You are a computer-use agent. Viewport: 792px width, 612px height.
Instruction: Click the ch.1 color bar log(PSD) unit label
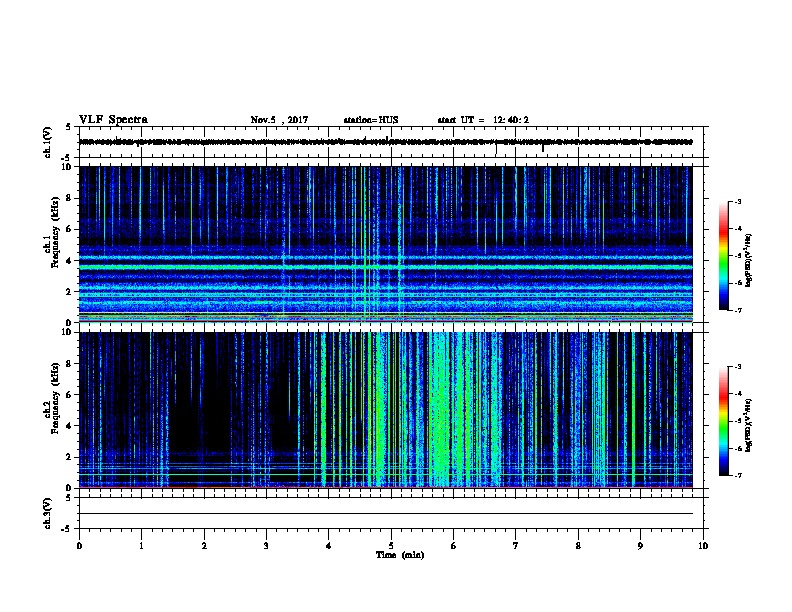click(x=749, y=260)
